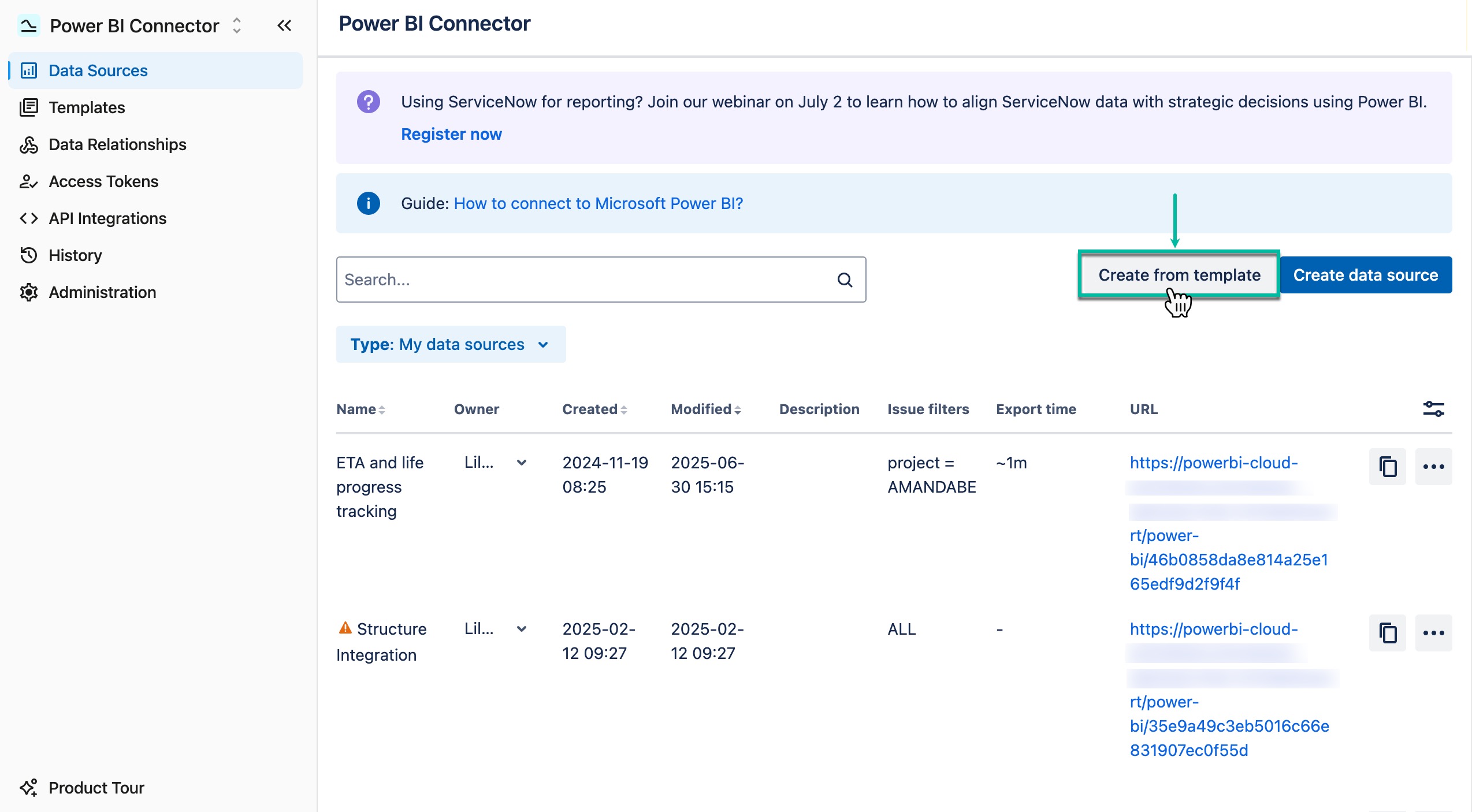Open more actions for Structure Integration row
The height and width of the screenshot is (812, 1472).
click(1434, 633)
